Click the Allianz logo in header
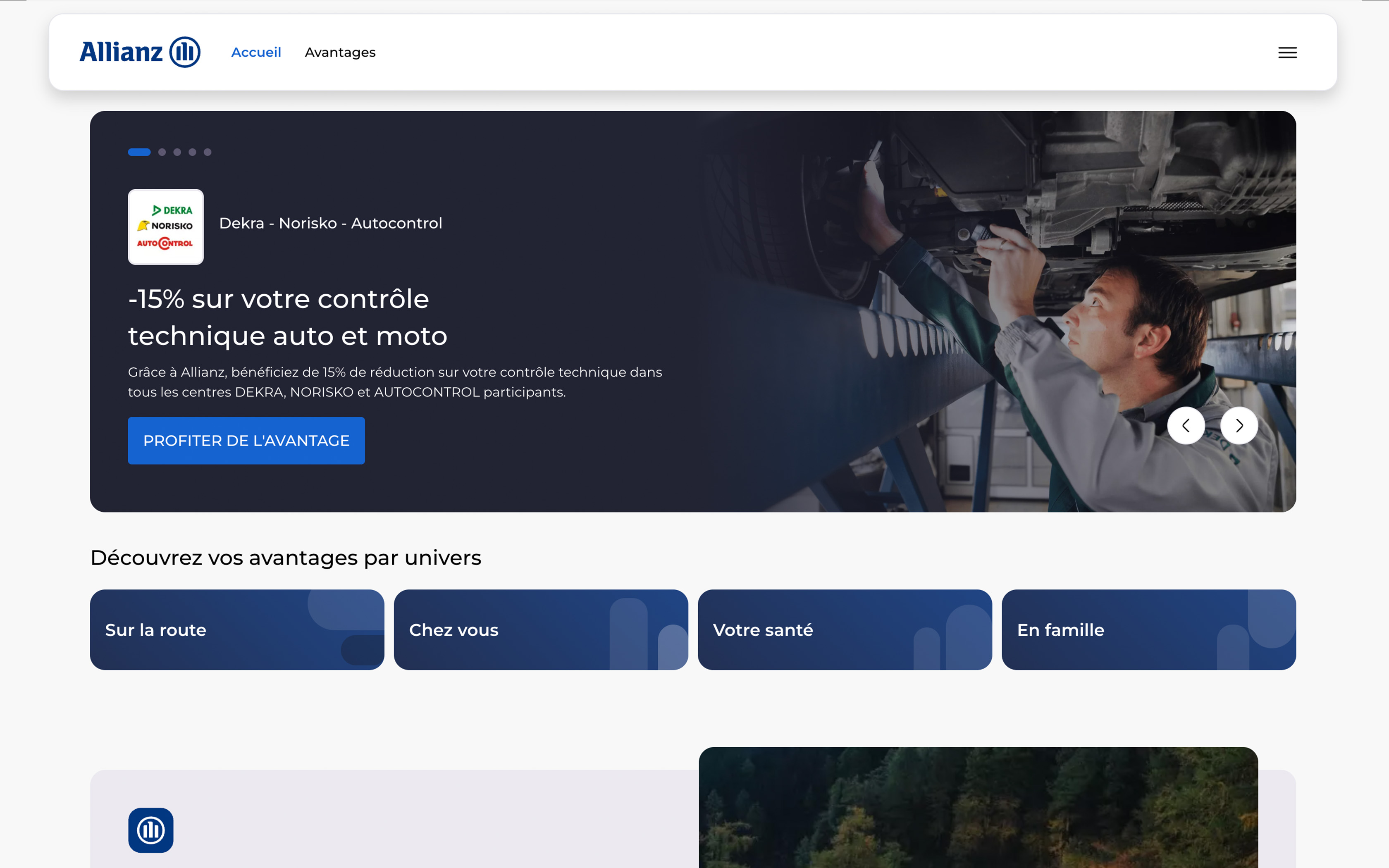This screenshot has width=1389, height=868. coord(140,52)
